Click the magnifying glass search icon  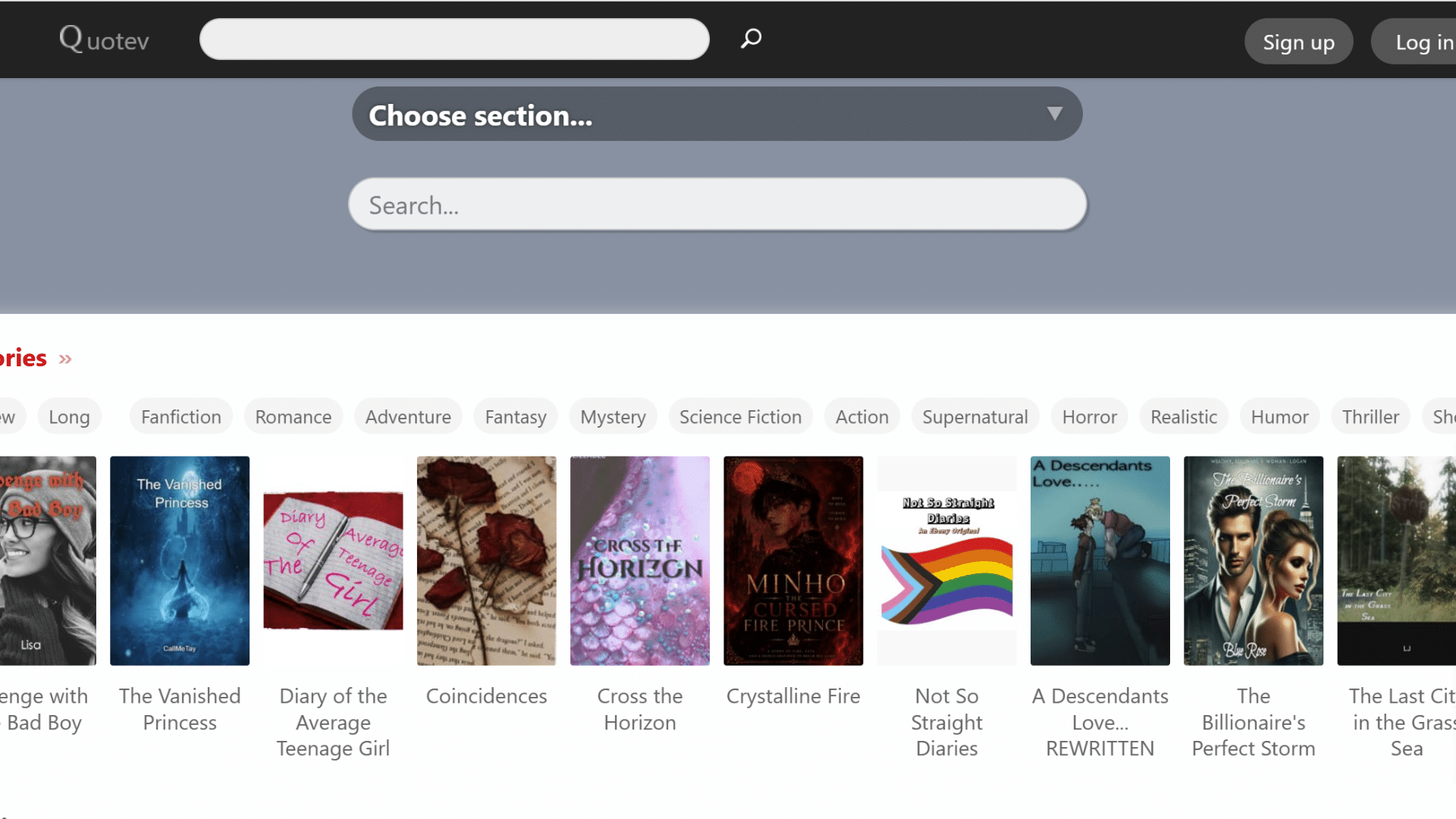(x=751, y=39)
